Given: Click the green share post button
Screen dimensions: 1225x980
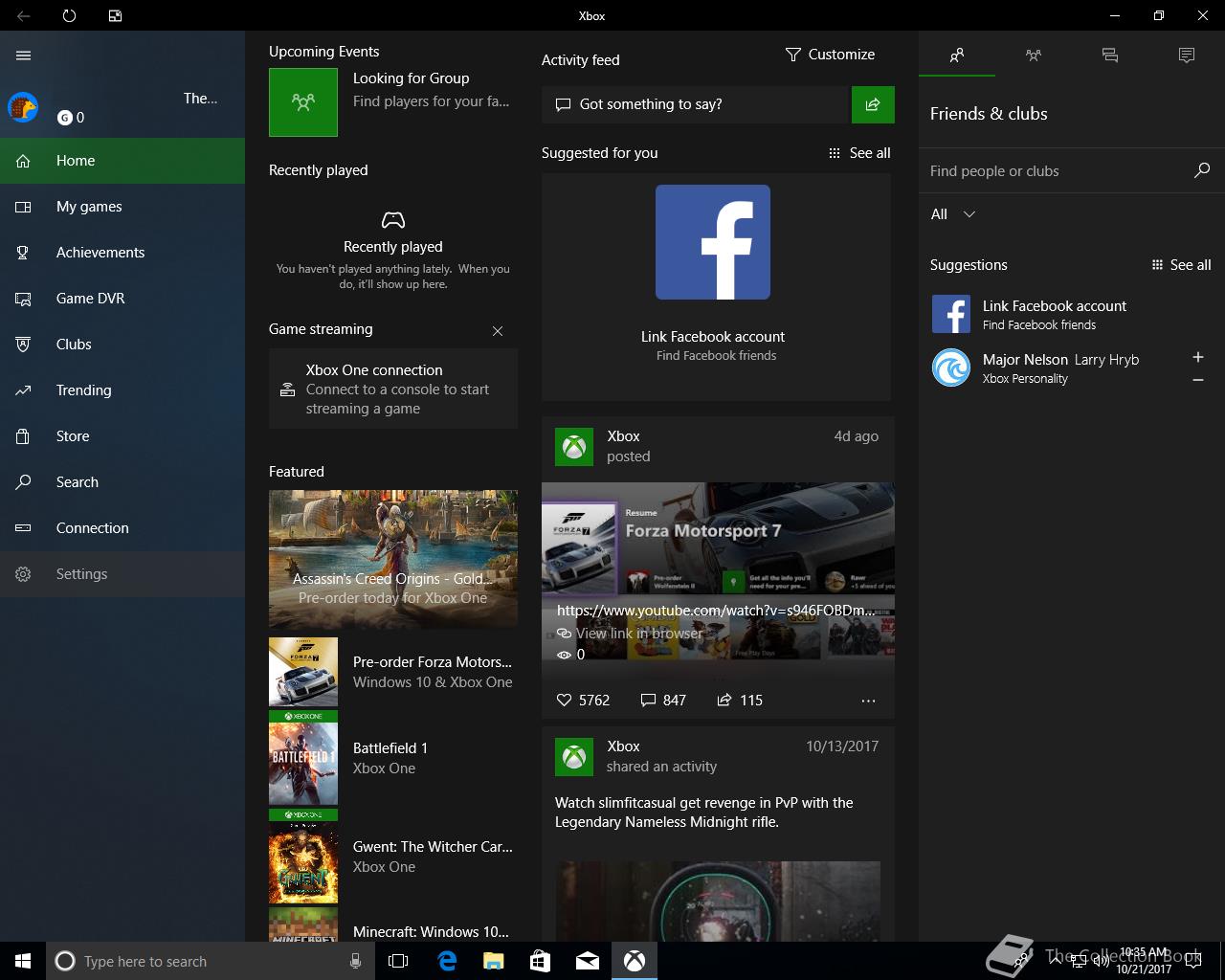Looking at the screenshot, I should 873,104.
